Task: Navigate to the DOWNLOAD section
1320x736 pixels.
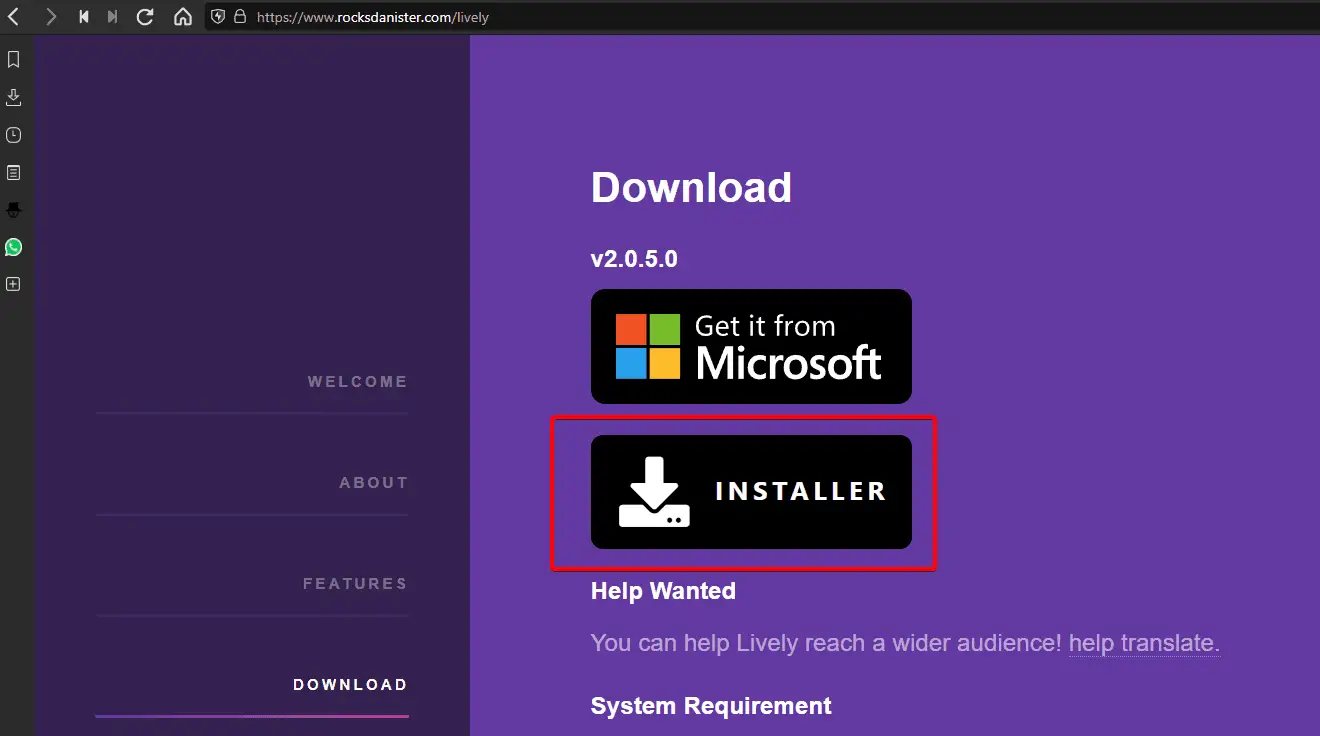Action: point(350,685)
